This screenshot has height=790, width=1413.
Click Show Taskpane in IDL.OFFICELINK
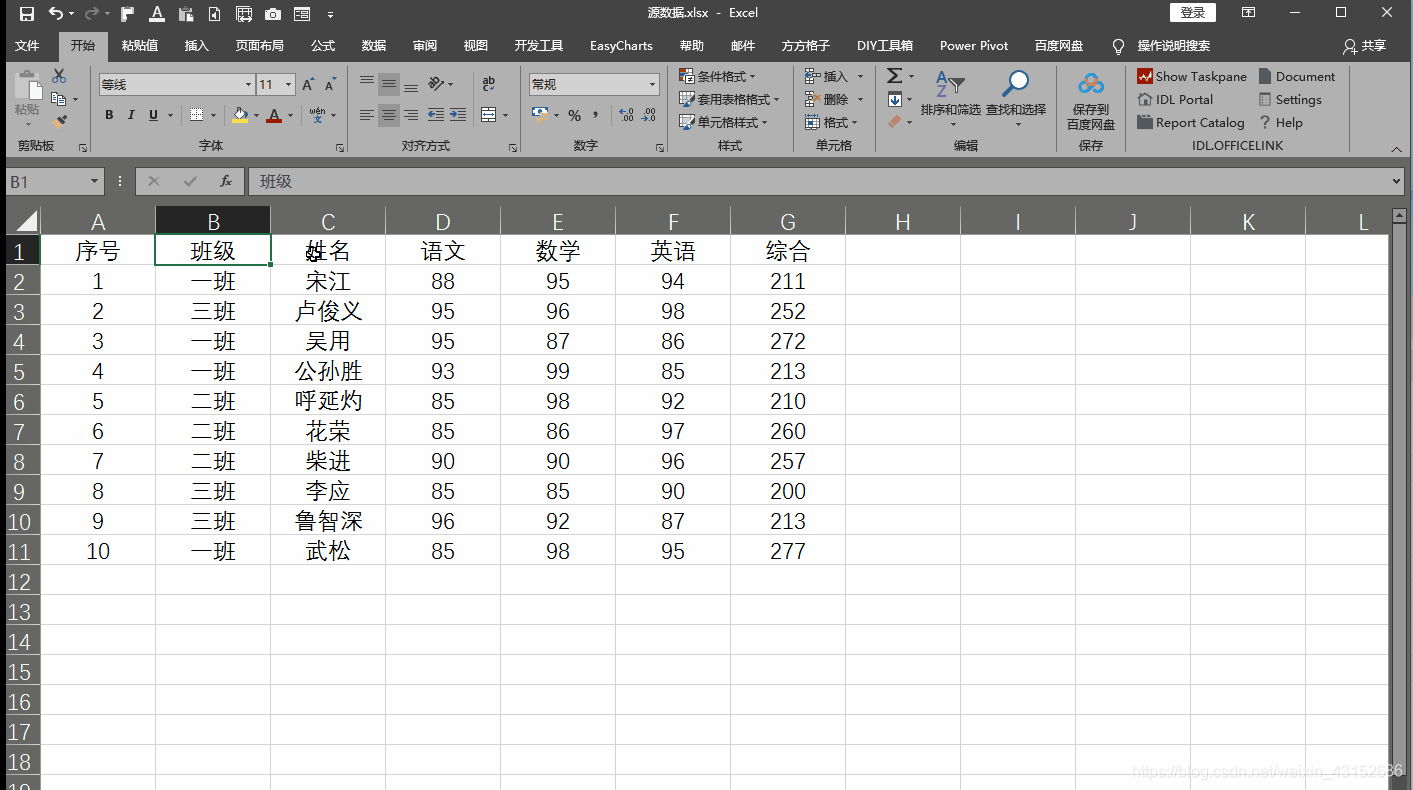tap(1192, 76)
